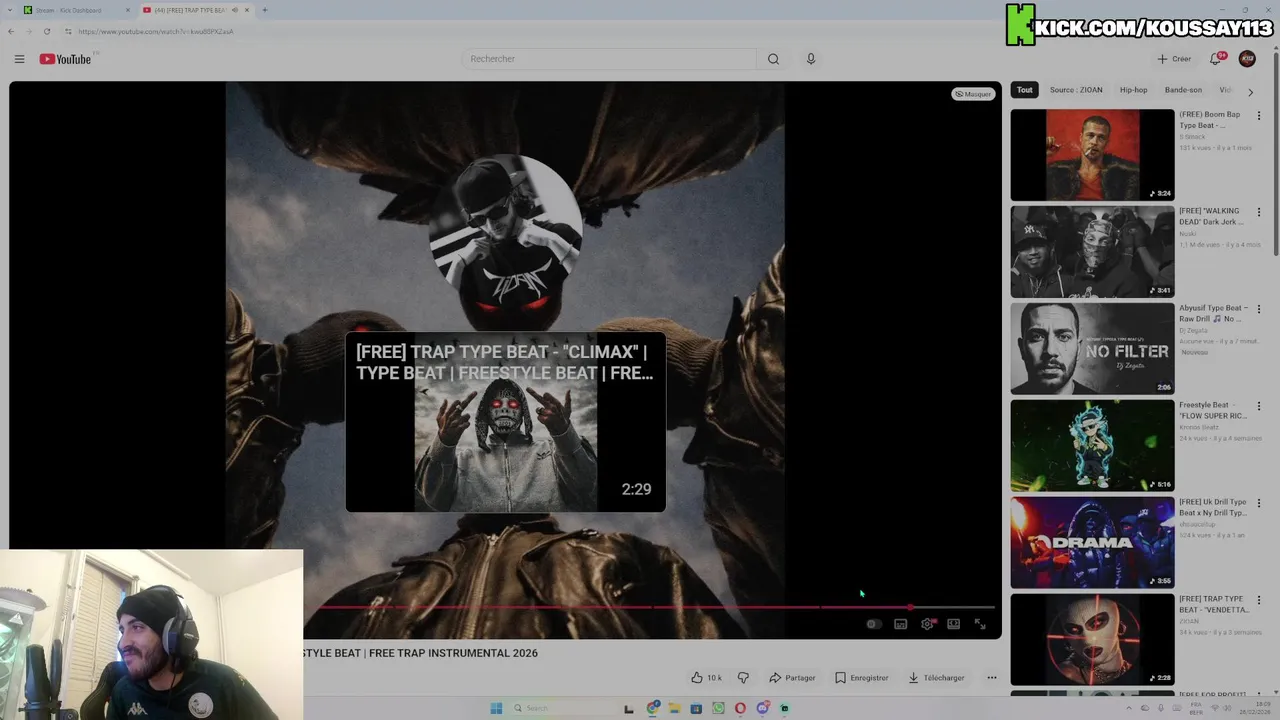Click the Nuski channel name
1280x720 pixels.
tap(1187, 233)
